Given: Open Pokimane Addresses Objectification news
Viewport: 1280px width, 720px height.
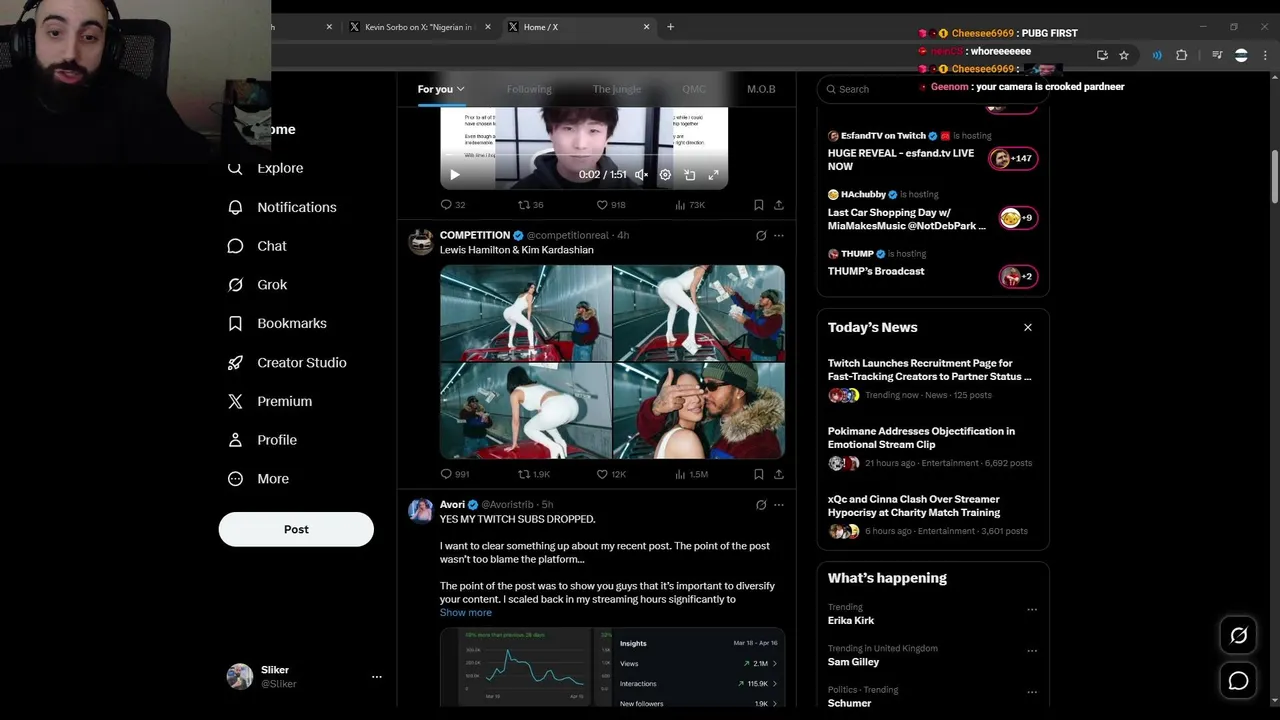Looking at the screenshot, I should tap(932, 446).
